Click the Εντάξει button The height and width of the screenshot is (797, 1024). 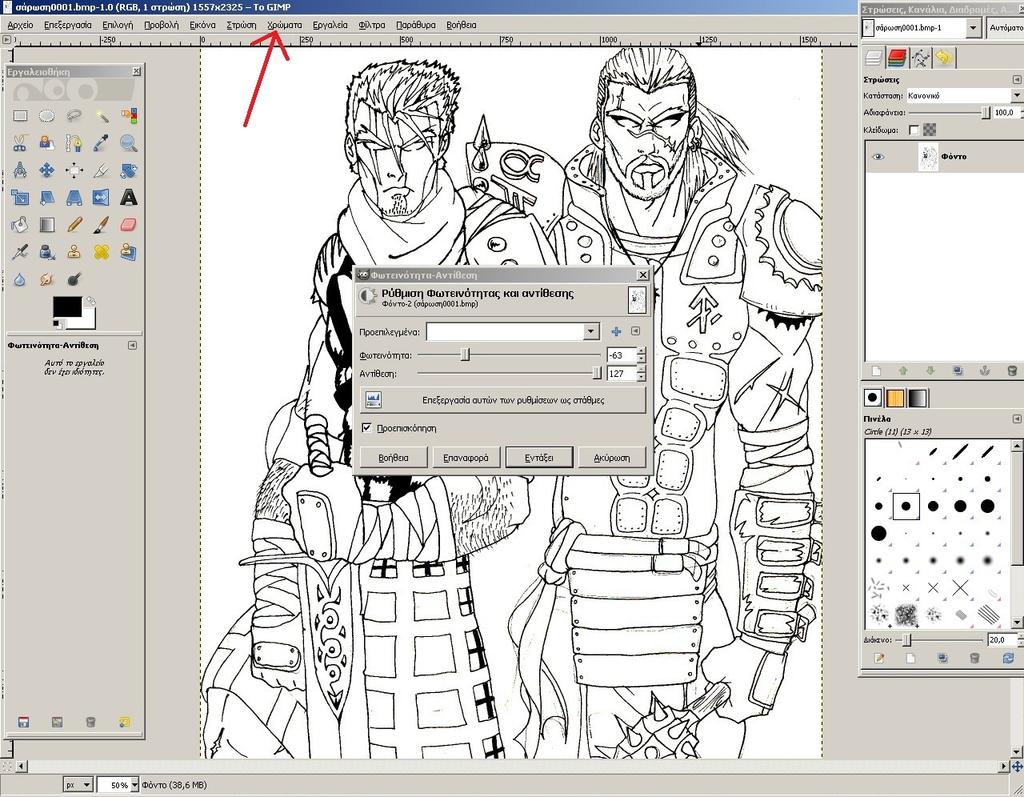[539, 457]
